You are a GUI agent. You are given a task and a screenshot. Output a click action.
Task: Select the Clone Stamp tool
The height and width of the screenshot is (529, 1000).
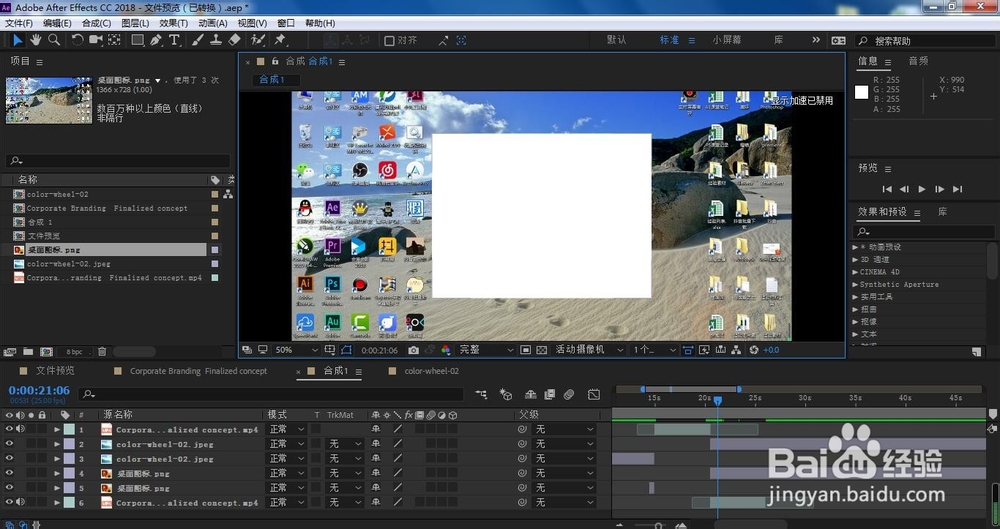click(216, 40)
